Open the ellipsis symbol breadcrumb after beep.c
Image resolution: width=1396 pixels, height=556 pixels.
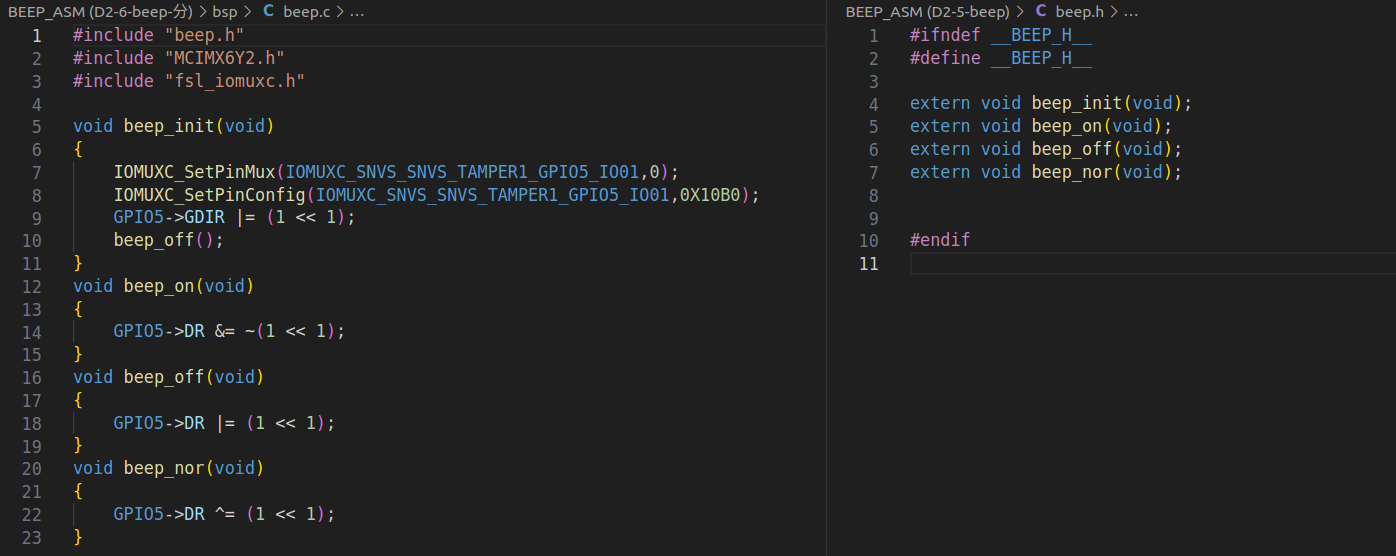pyautogui.click(x=356, y=12)
